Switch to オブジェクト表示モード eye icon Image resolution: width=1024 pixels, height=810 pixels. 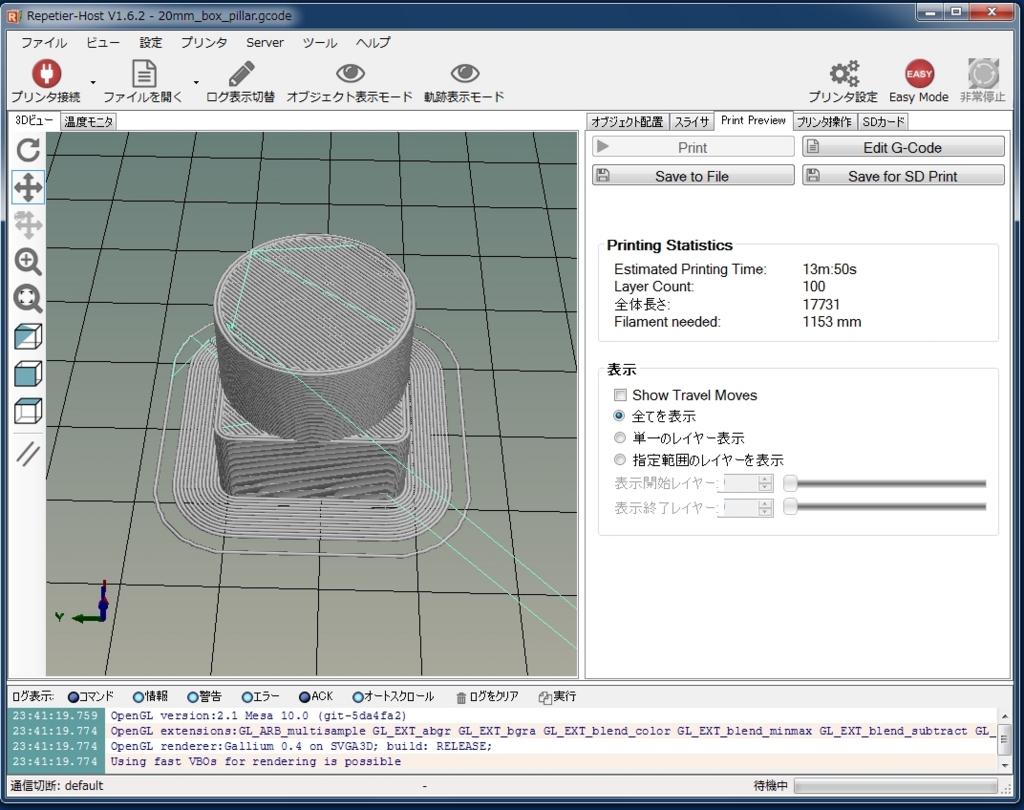(x=350, y=73)
